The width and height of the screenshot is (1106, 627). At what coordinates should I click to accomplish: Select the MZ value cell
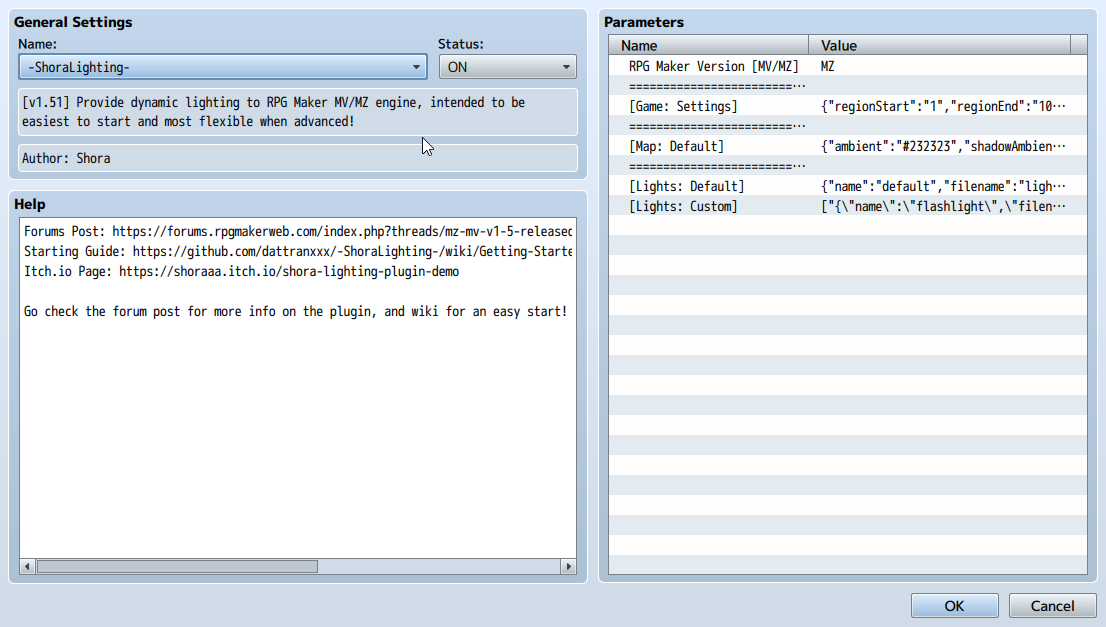click(827, 66)
